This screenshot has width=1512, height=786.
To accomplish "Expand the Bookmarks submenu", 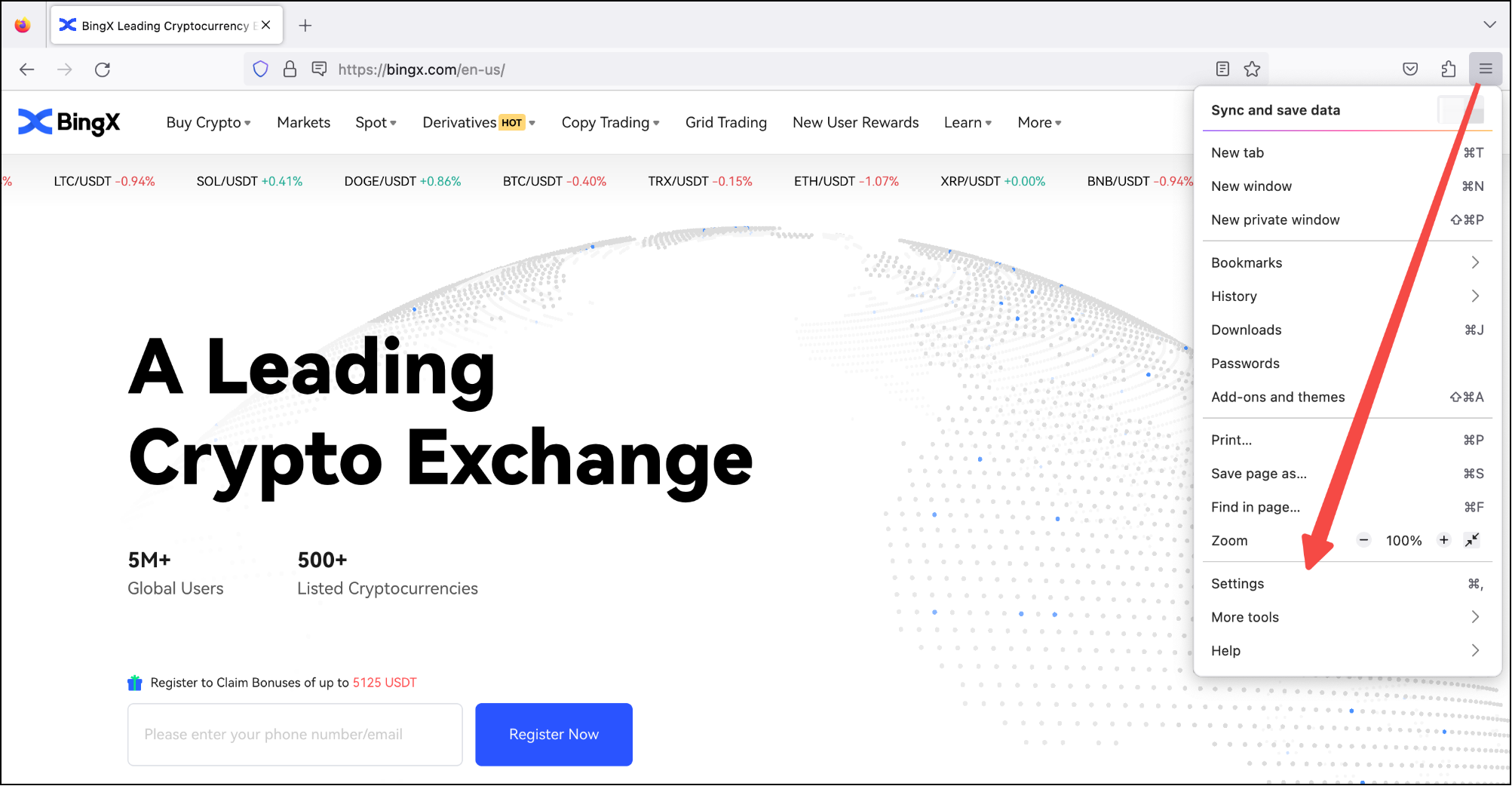I will point(1347,263).
